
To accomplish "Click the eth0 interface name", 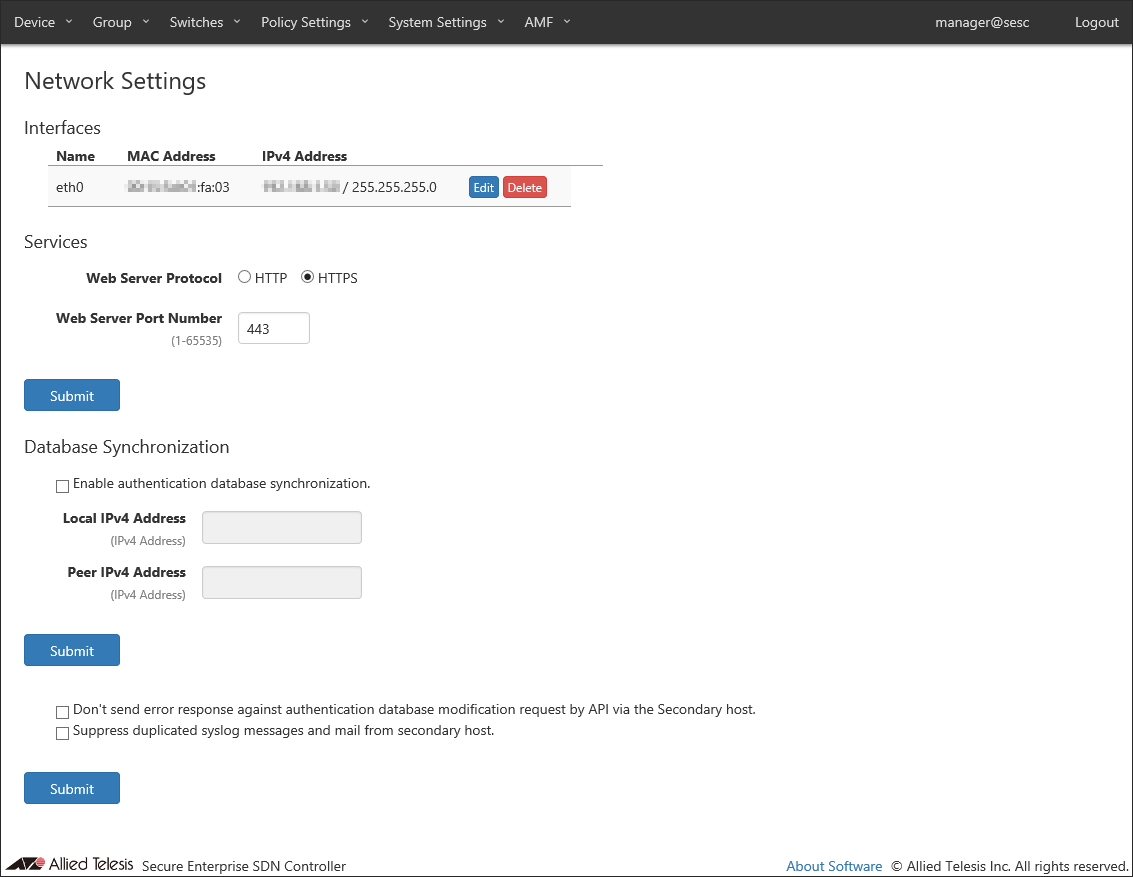I will (x=69, y=187).
